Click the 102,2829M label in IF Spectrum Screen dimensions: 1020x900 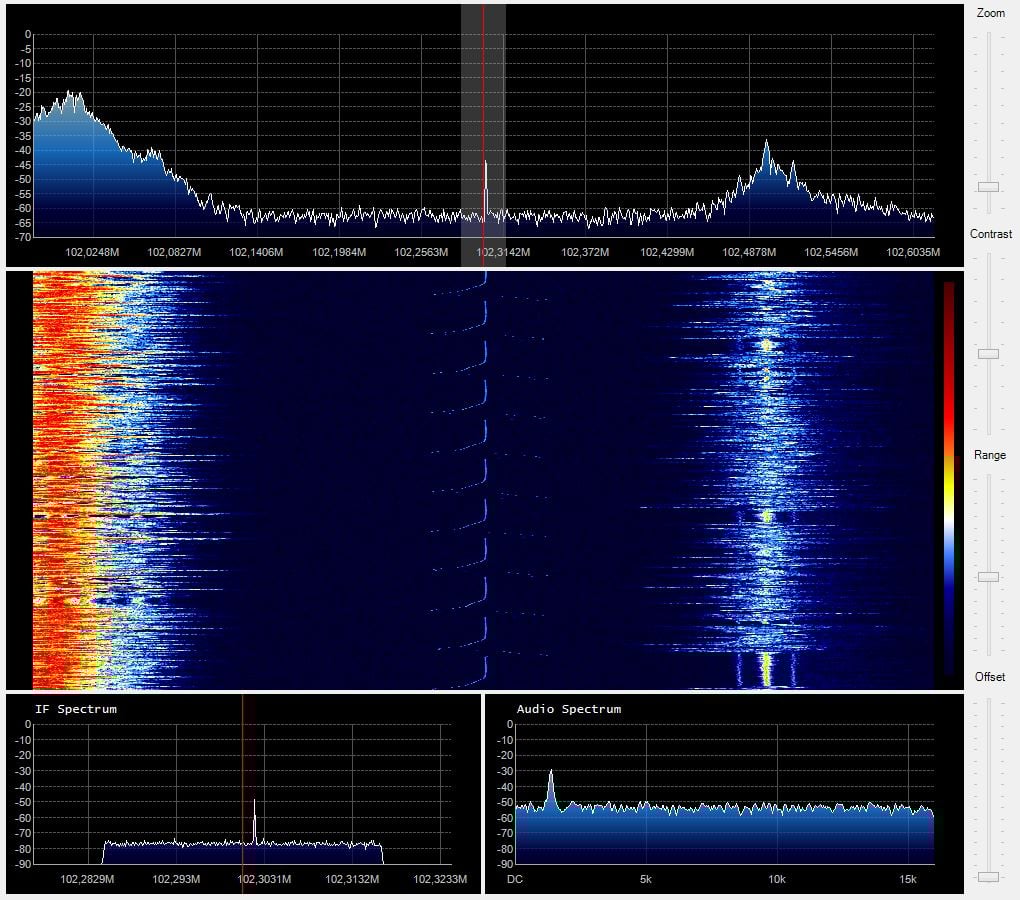pos(87,879)
